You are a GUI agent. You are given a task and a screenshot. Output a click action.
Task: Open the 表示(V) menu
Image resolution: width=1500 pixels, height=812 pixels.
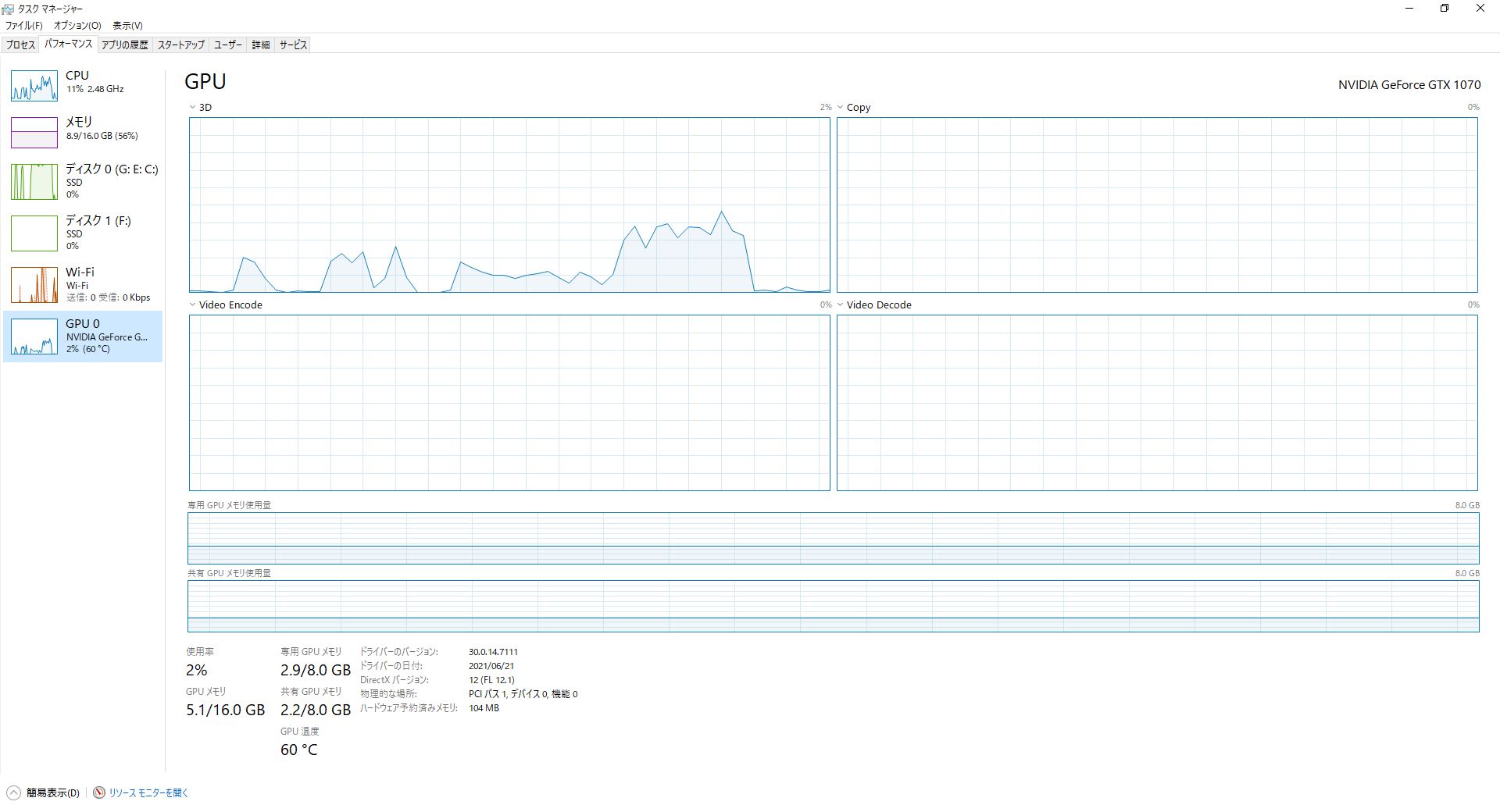pos(127,26)
